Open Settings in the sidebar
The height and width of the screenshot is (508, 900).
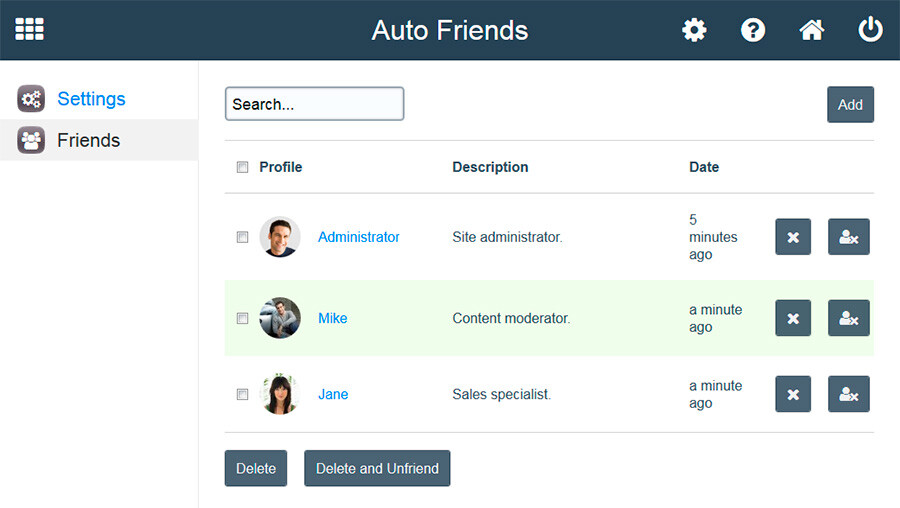click(90, 98)
